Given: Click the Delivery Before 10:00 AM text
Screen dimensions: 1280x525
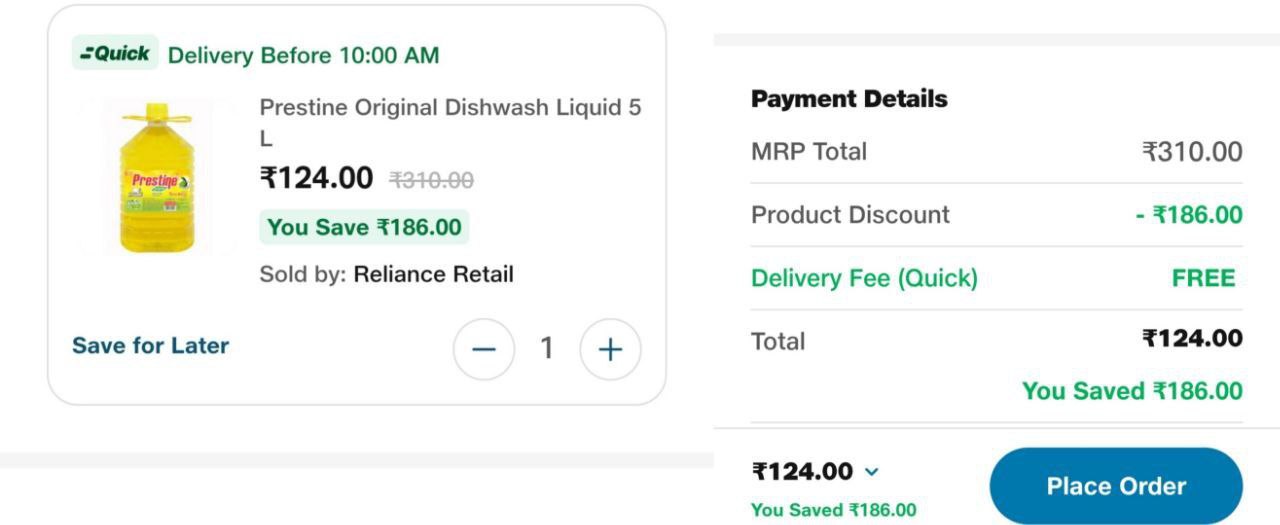Looking at the screenshot, I should pyautogui.click(x=303, y=55).
